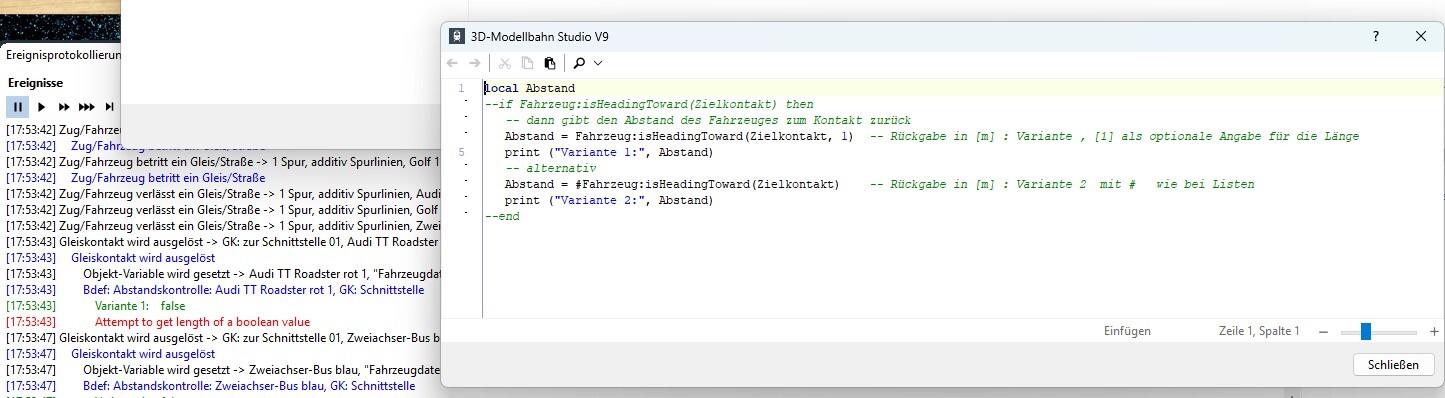1445x398 pixels.
Task: Decrease editor zoom with minus button
Action: pyautogui.click(x=1323, y=331)
